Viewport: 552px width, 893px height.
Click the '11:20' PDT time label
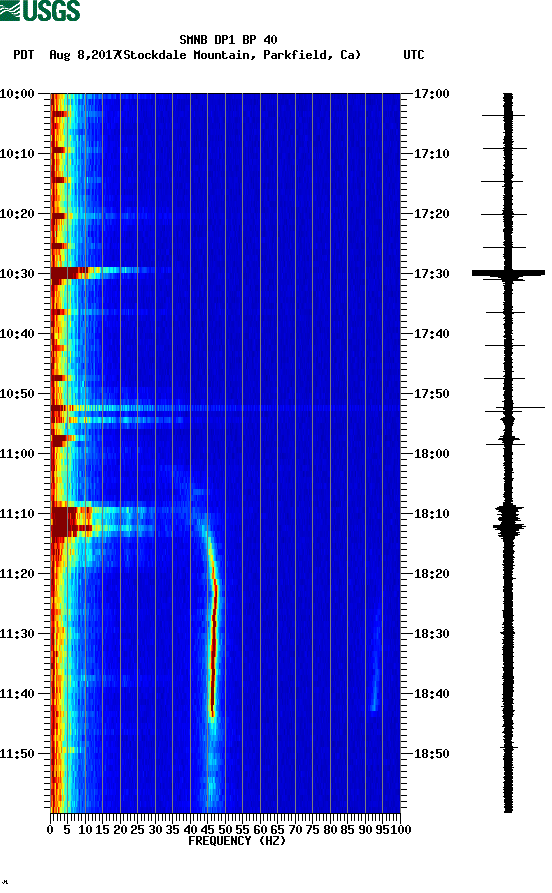[x=17, y=574]
